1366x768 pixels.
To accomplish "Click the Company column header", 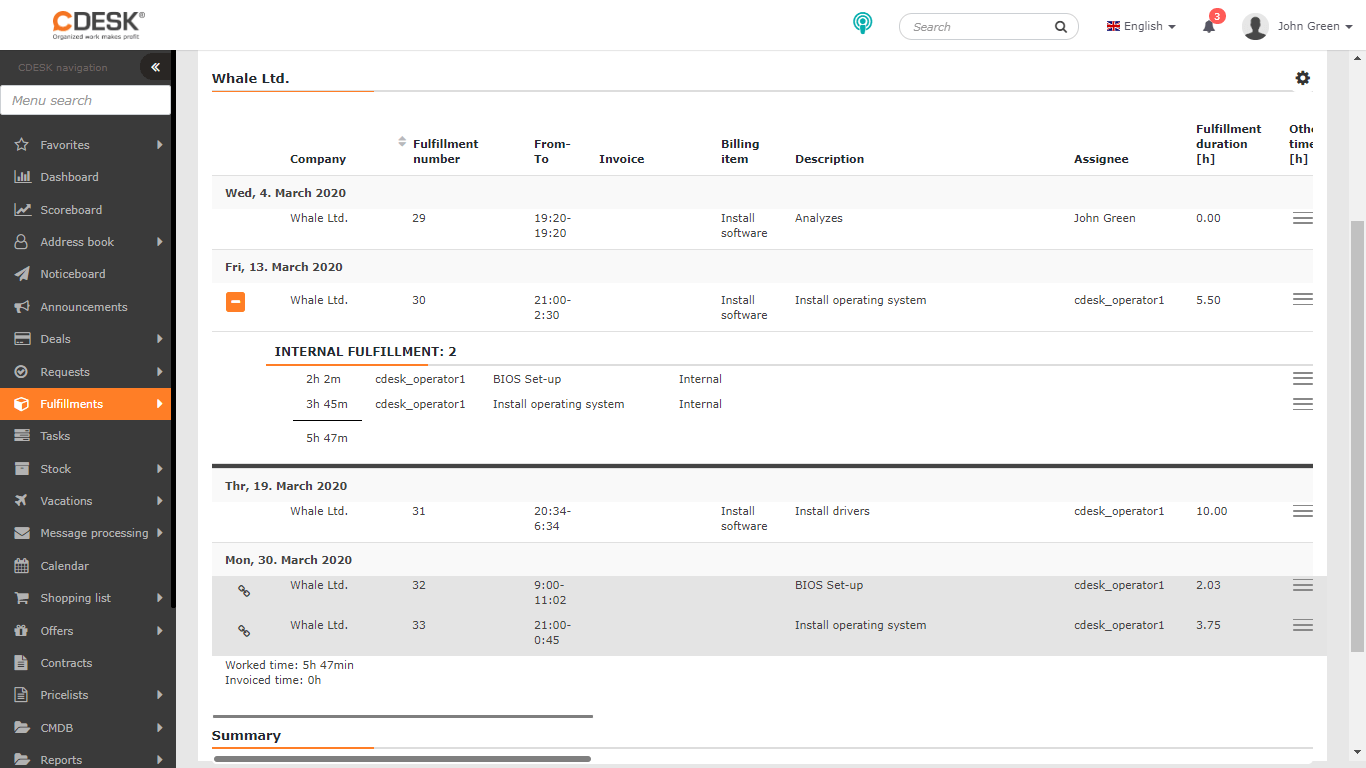I will coord(318,159).
